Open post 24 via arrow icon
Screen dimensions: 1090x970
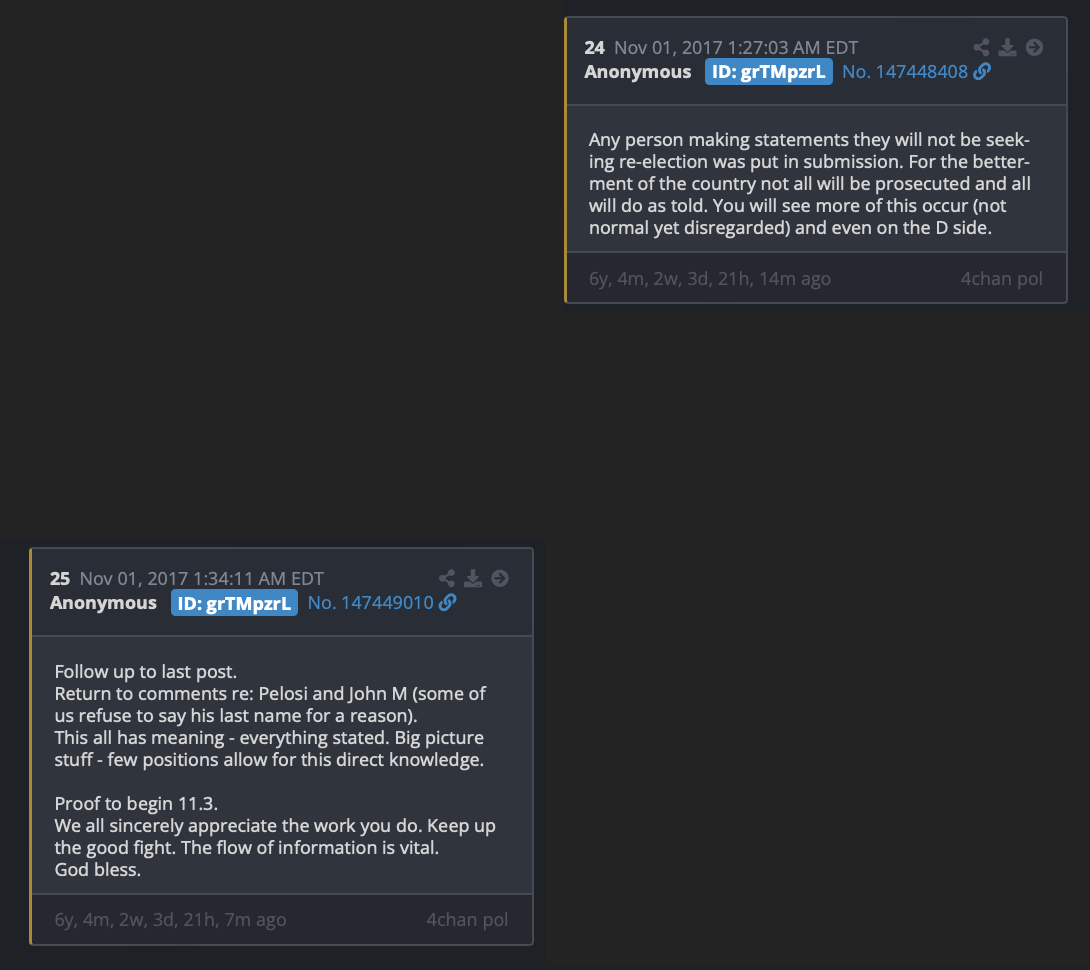coord(1034,47)
